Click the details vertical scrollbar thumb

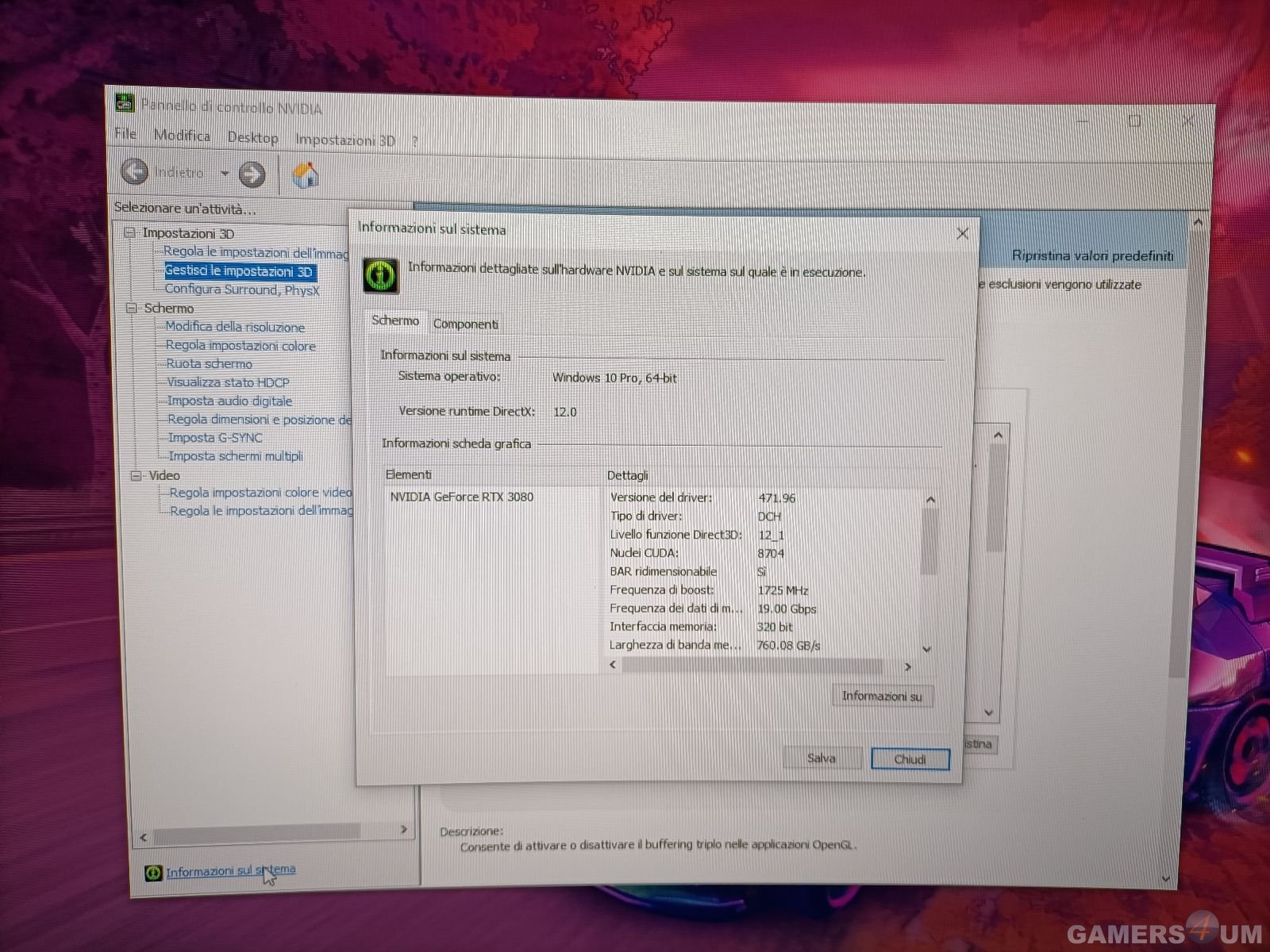pos(929,541)
